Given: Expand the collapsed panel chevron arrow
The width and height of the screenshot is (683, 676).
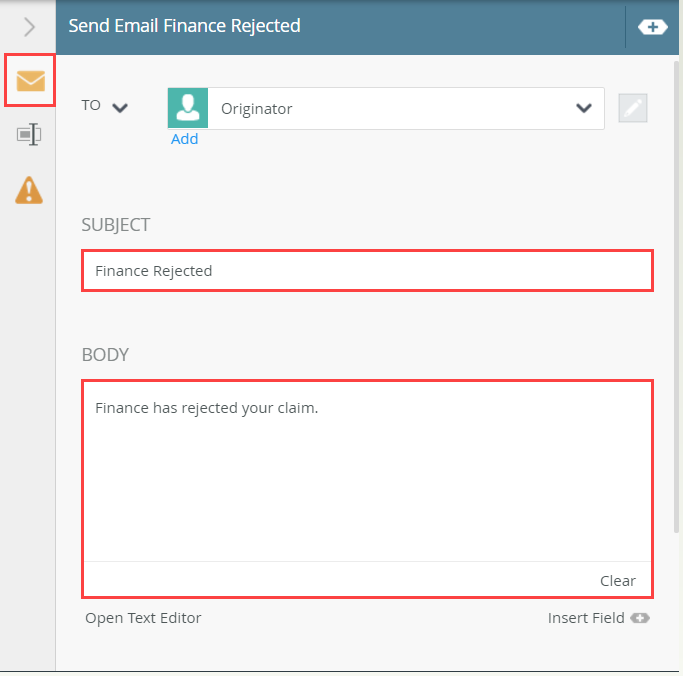Looking at the screenshot, I should (x=29, y=27).
